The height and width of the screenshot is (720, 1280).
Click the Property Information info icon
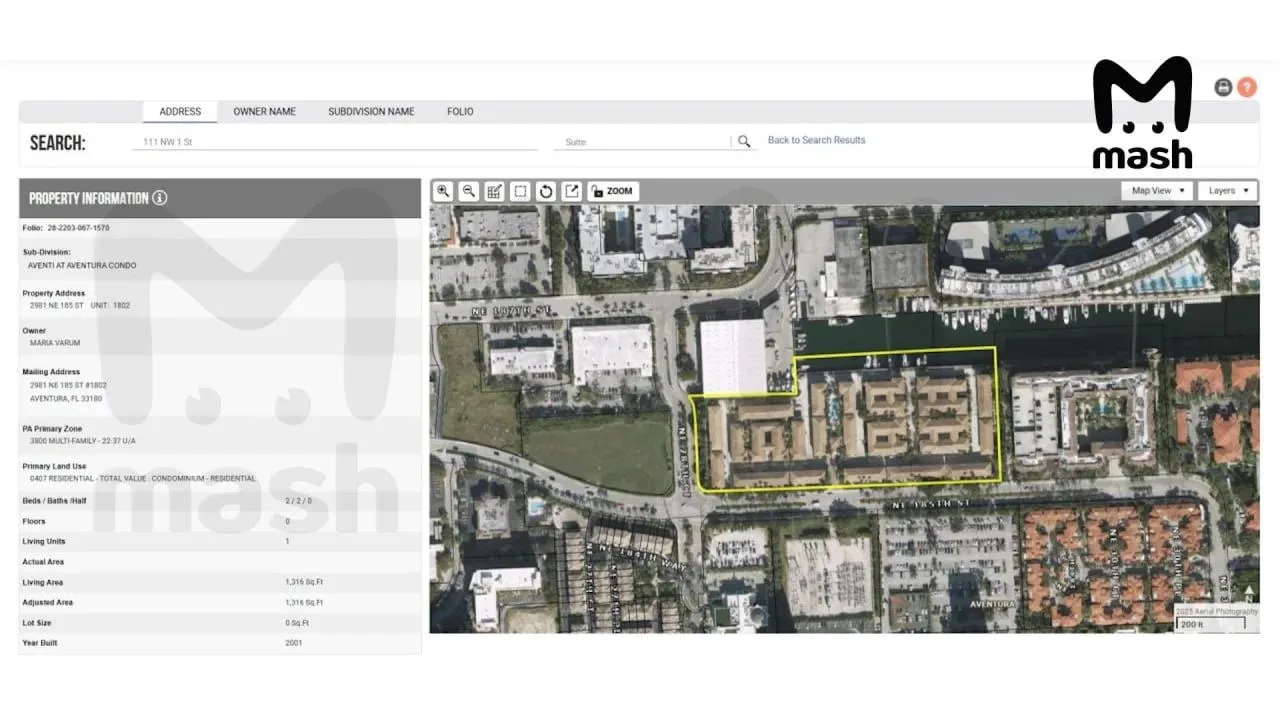point(160,198)
